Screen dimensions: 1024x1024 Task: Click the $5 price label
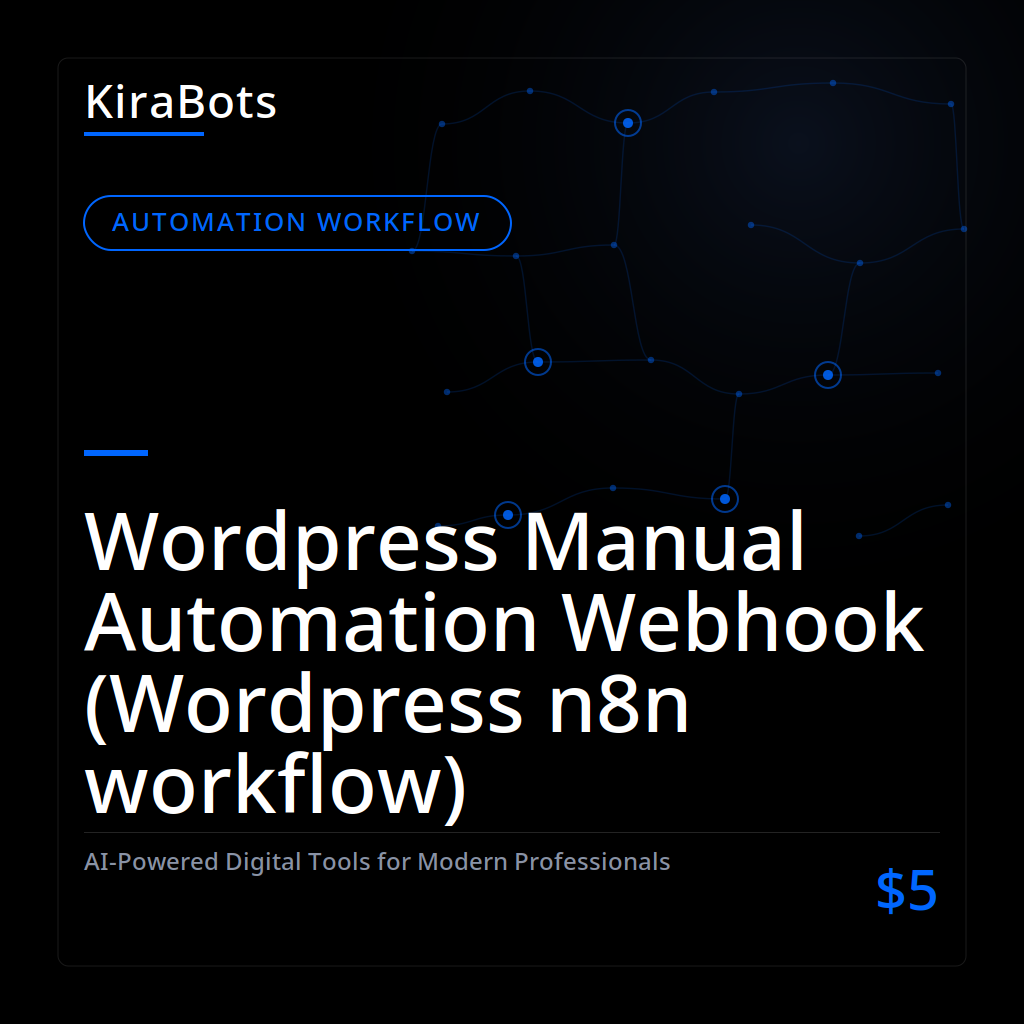906,890
